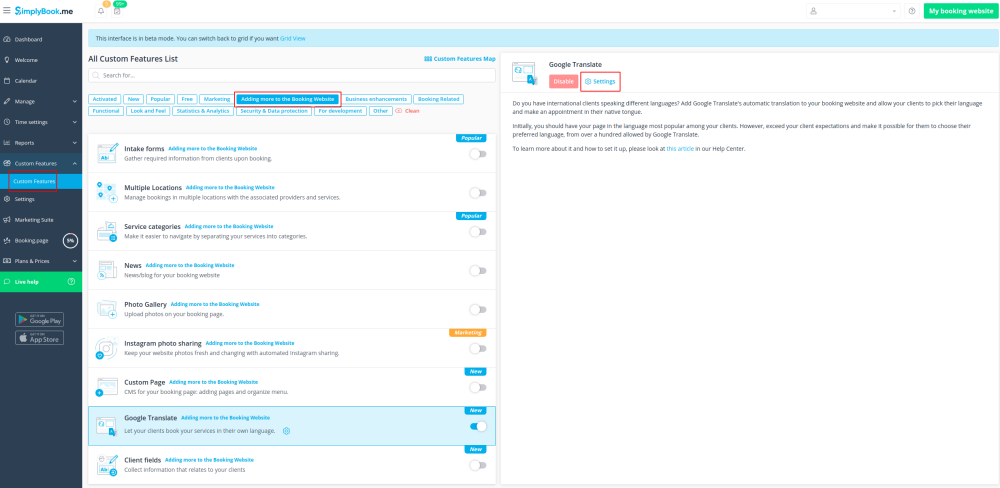The image size is (1000, 488).
Task: Open the notifications bell icon
Action: pyautogui.click(x=102, y=11)
